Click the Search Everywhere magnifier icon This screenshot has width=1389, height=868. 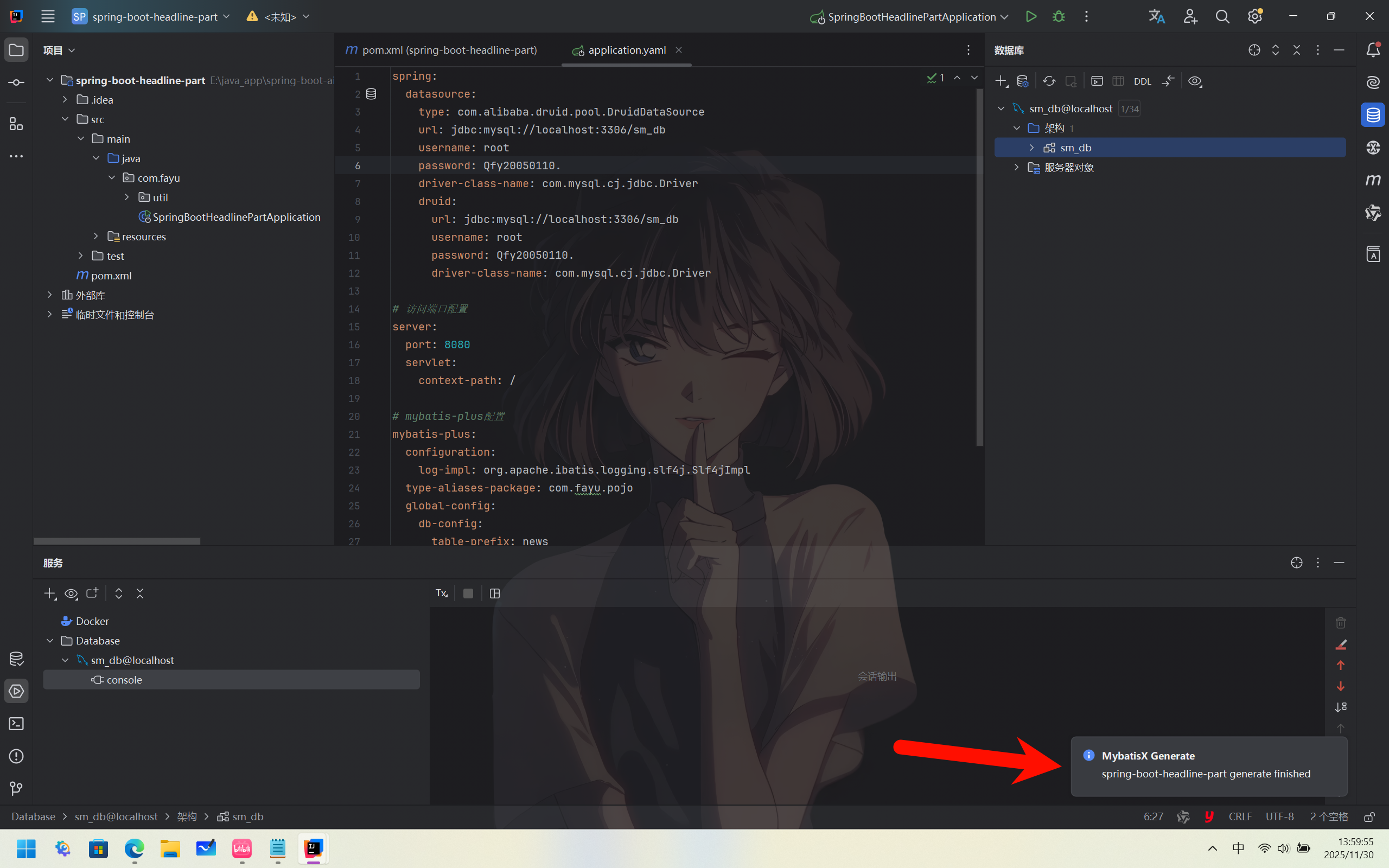pos(1222,17)
